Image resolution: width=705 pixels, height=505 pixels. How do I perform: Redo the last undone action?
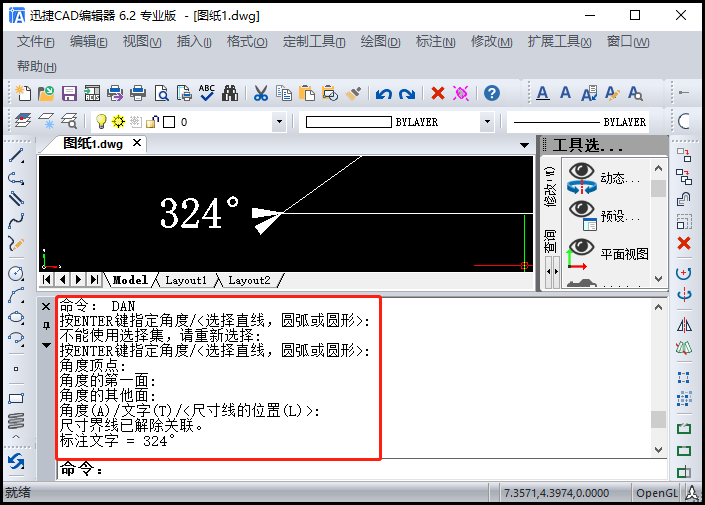coord(407,94)
